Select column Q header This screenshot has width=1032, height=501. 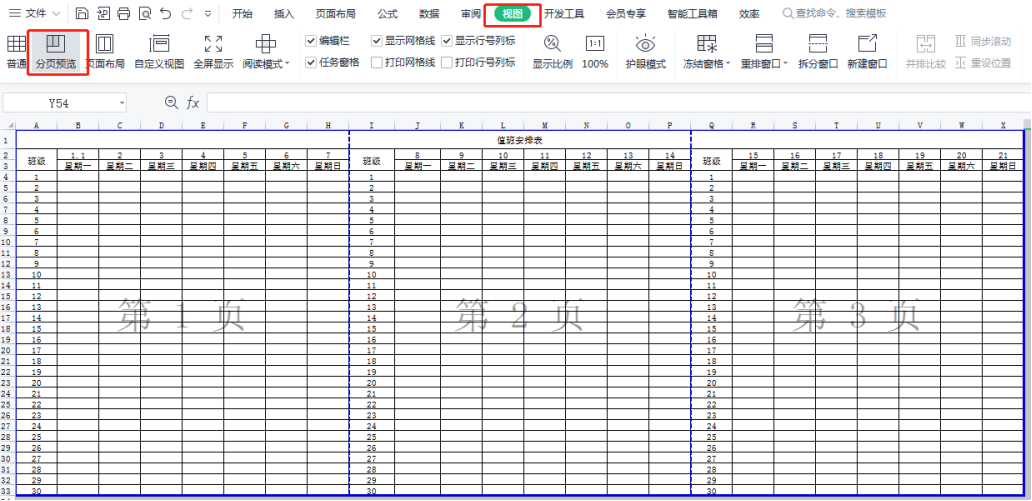click(711, 125)
